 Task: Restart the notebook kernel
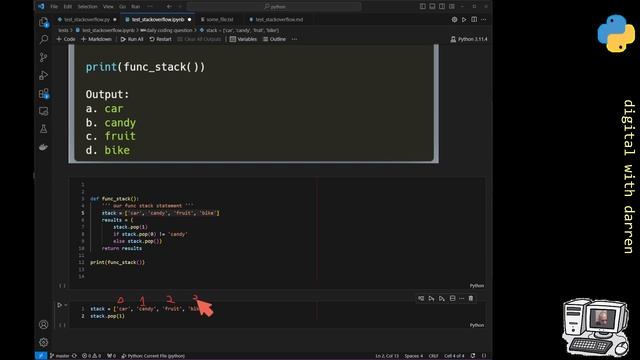(160, 39)
